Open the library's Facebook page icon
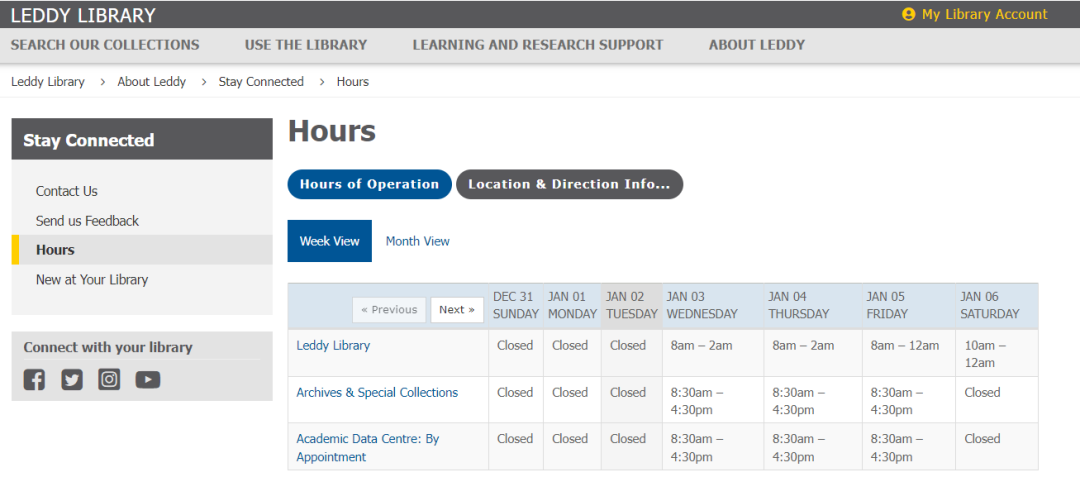 pyautogui.click(x=34, y=380)
